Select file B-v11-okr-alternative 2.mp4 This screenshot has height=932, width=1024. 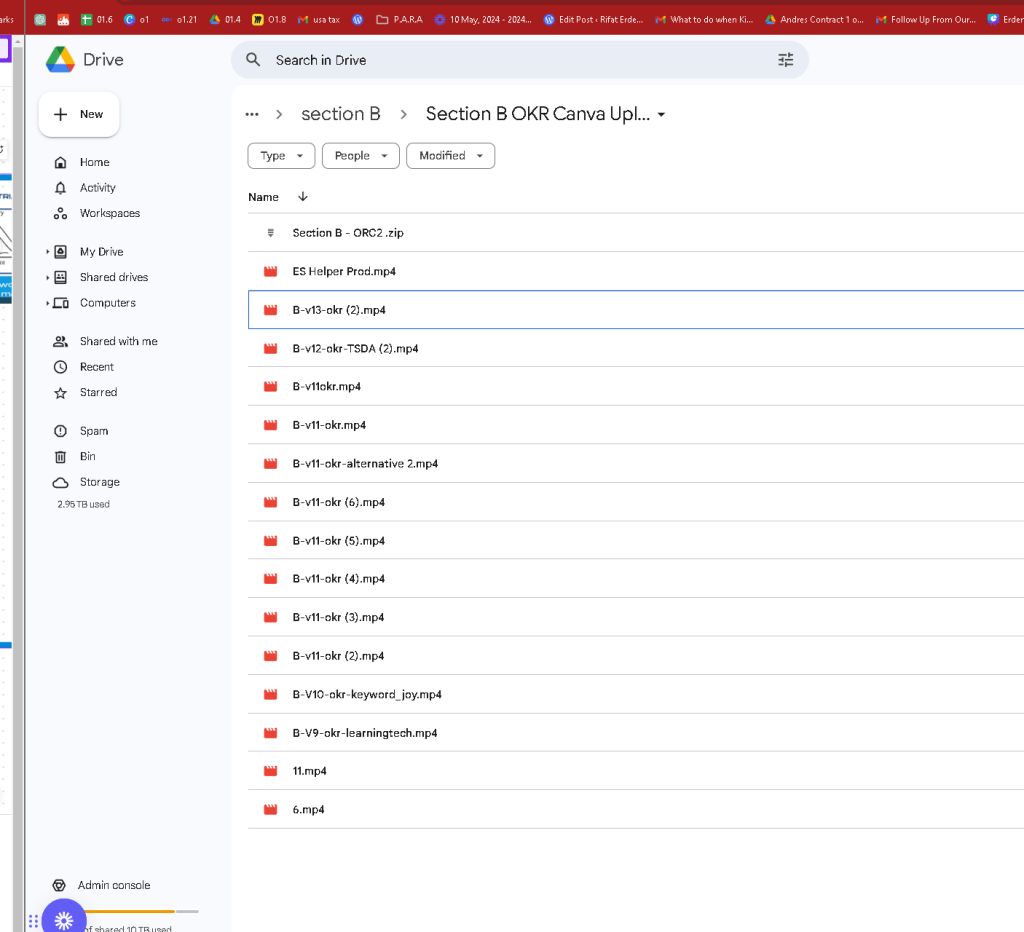pos(636,463)
